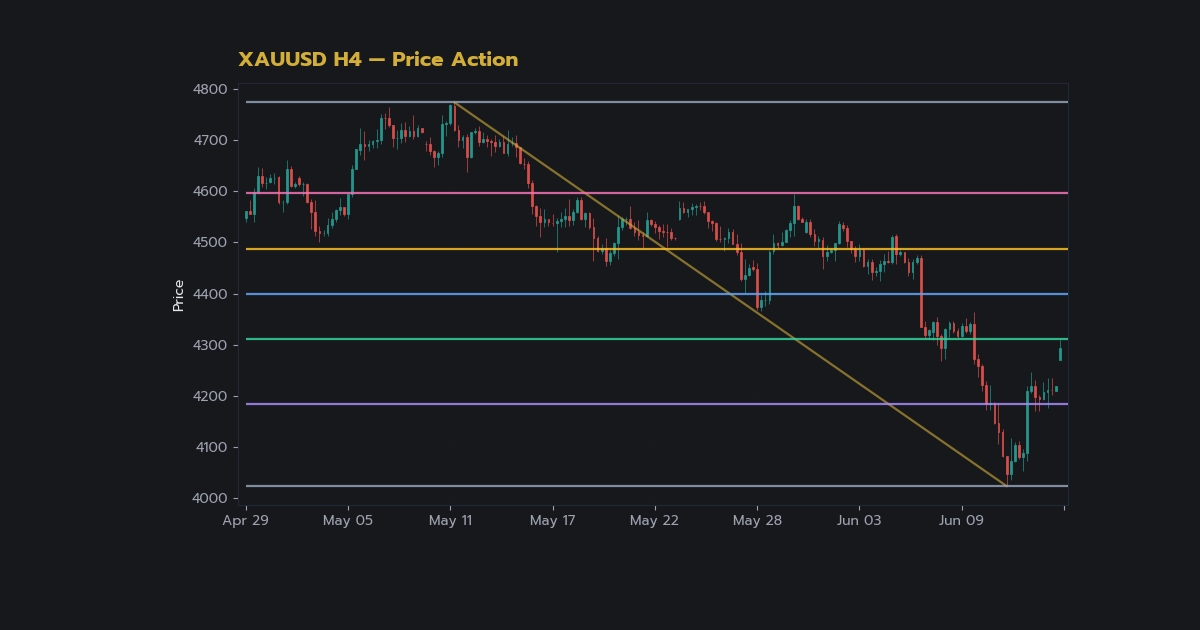Click the 4800 price axis label
The width and height of the screenshot is (1200, 630).
pyautogui.click(x=210, y=89)
